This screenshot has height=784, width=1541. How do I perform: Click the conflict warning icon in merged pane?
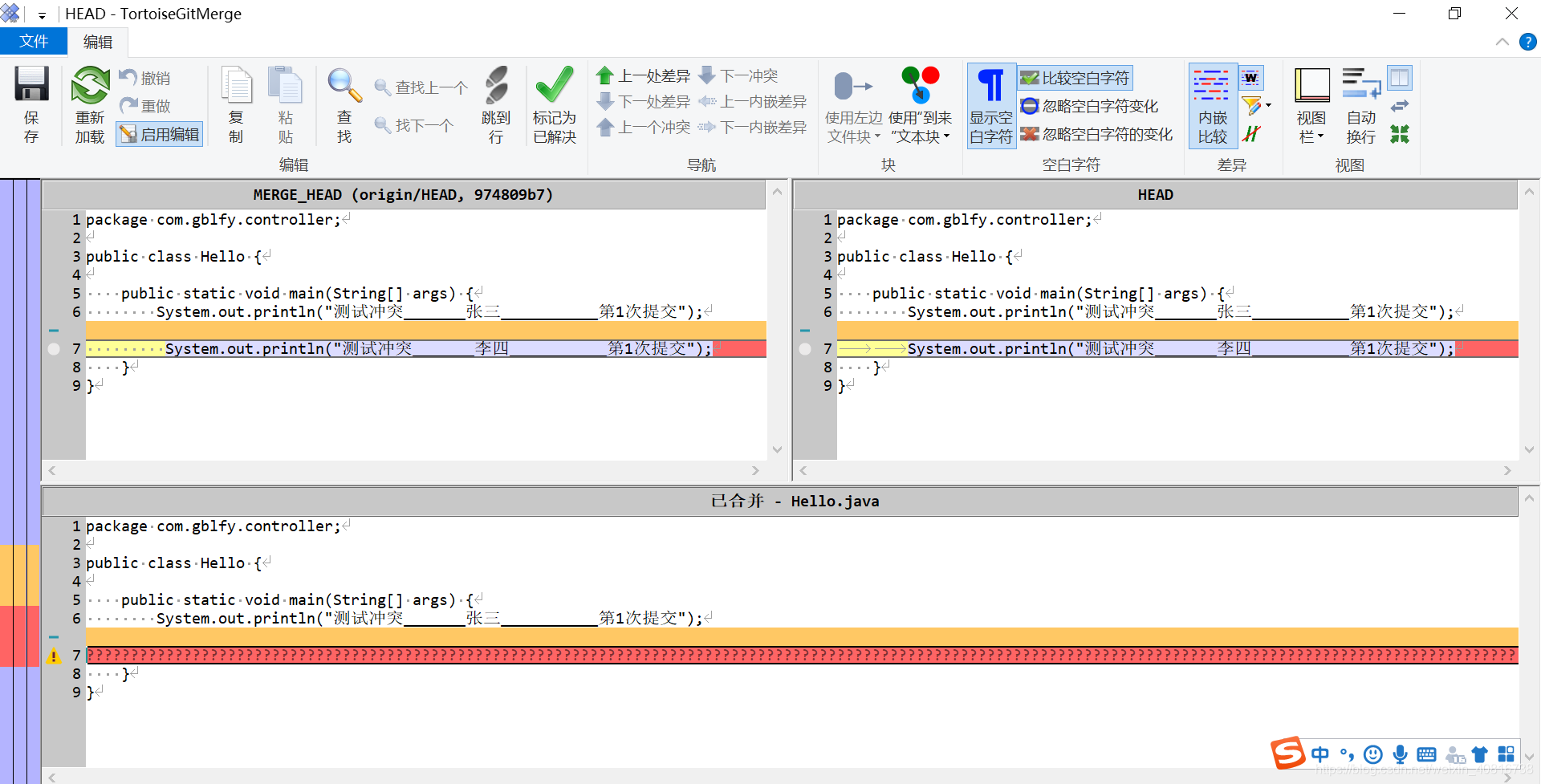pos(54,656)
